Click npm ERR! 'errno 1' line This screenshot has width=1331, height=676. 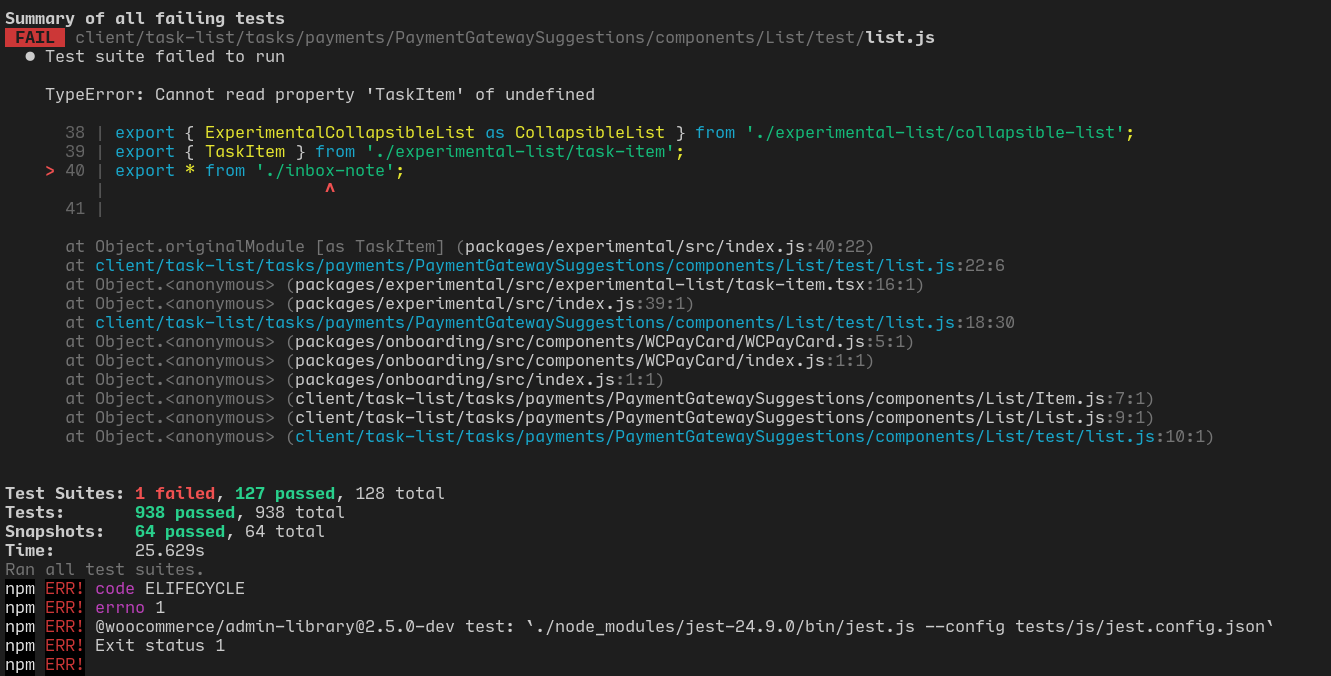coord(85,607)
